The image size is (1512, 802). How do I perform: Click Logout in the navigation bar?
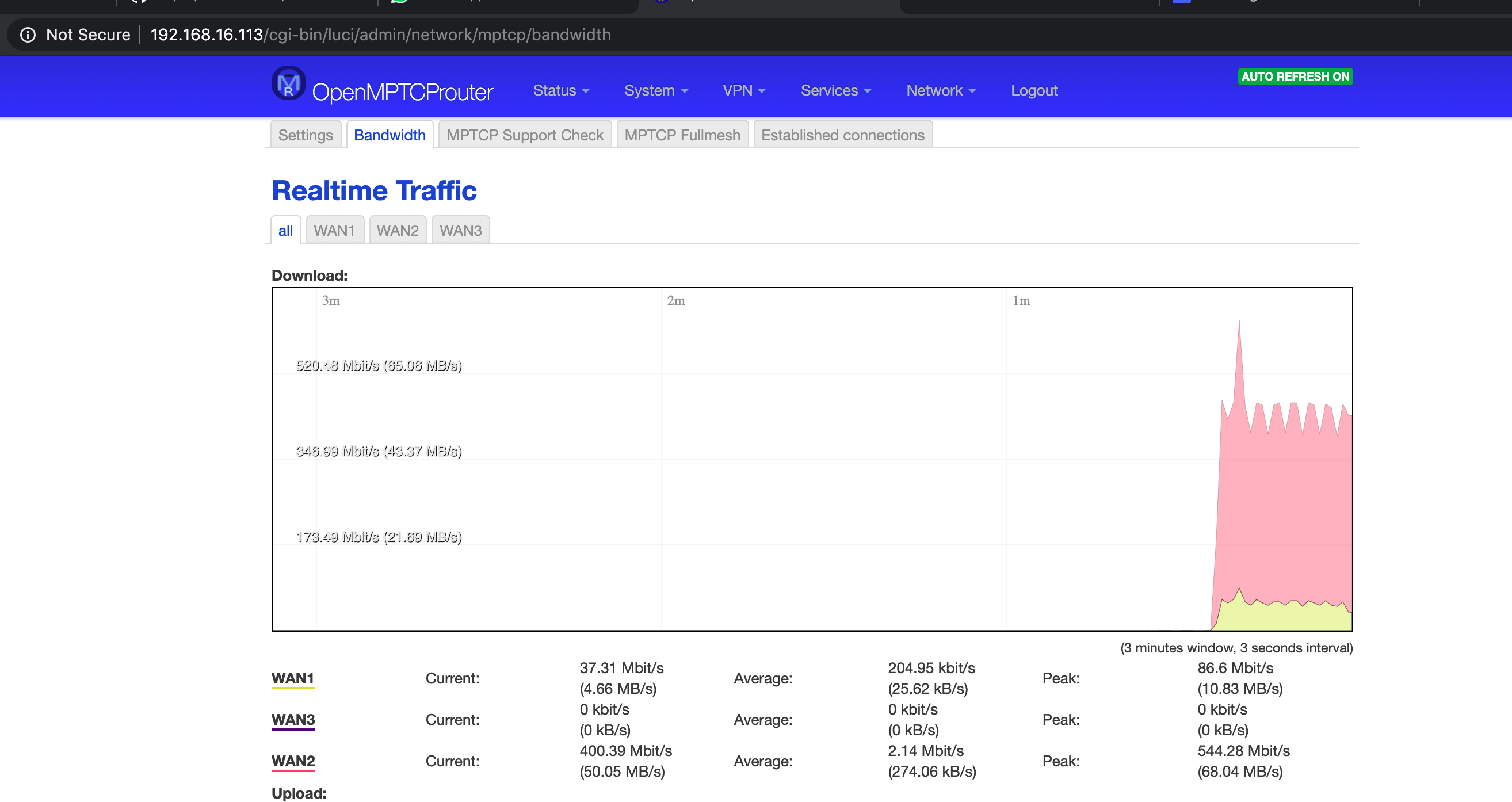[x=1034, y=90]
